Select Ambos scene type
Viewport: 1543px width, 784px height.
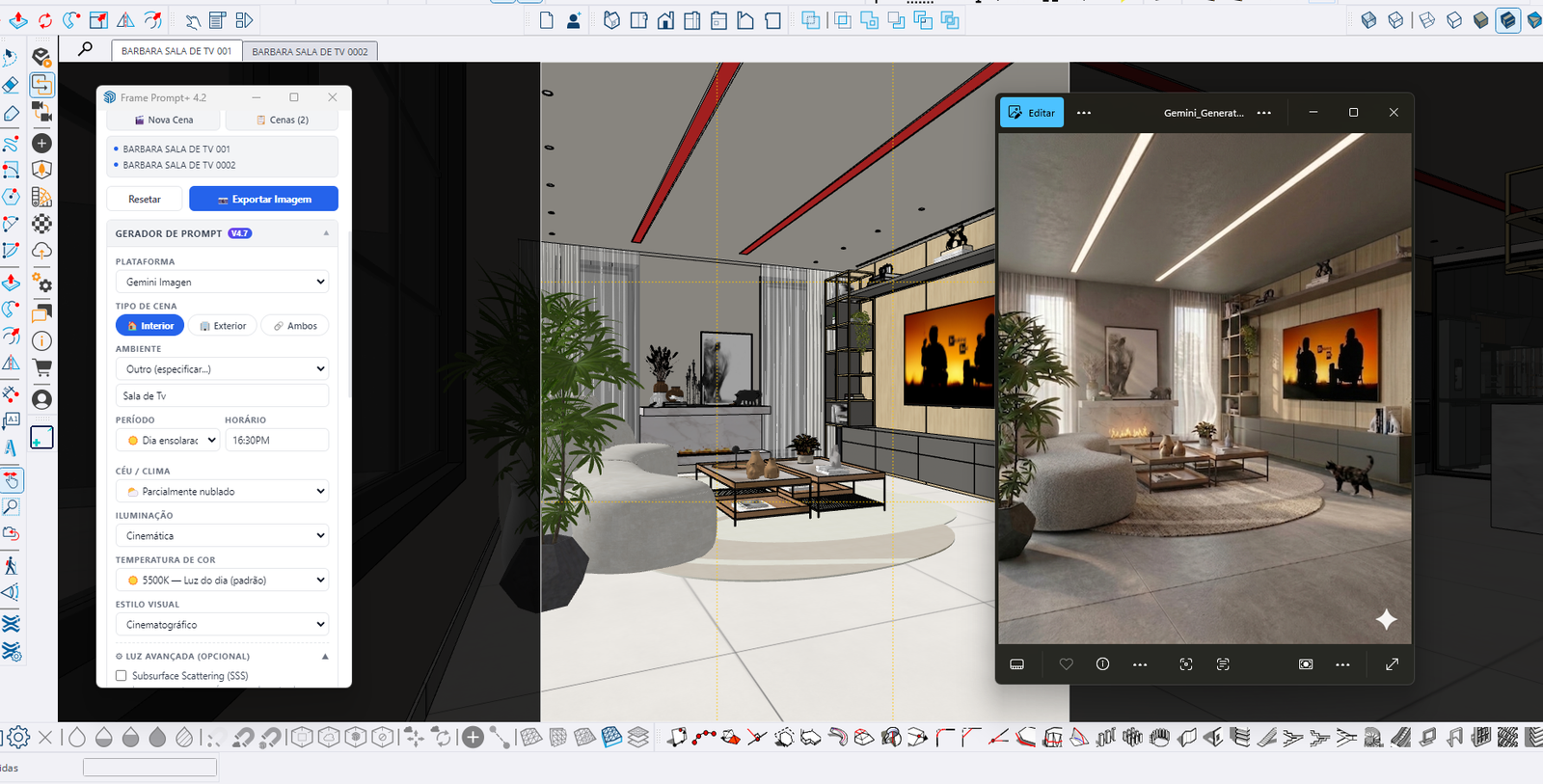pyautogui.click(x=295, y=326)
